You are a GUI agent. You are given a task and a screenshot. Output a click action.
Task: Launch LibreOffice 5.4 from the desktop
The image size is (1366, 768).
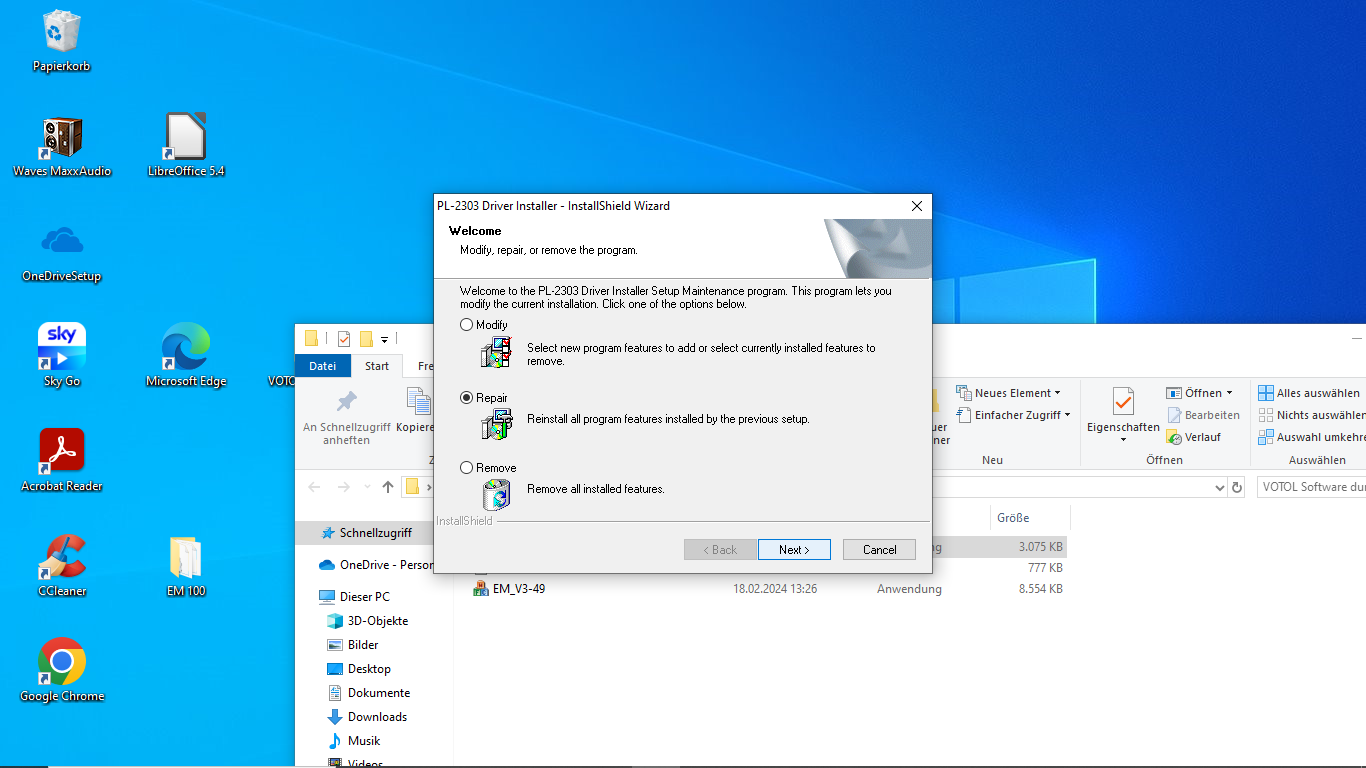(186, 138)
